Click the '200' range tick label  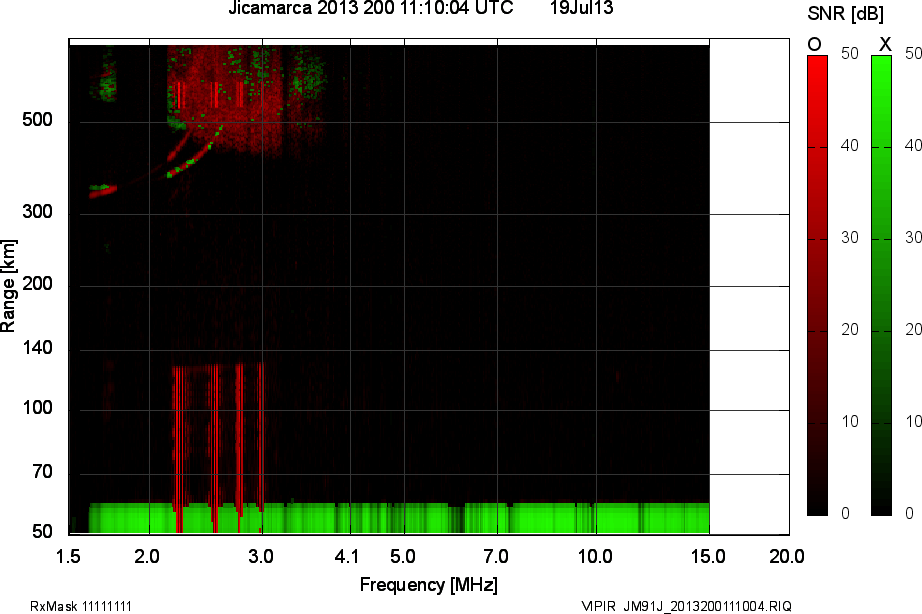coord(37,284)
